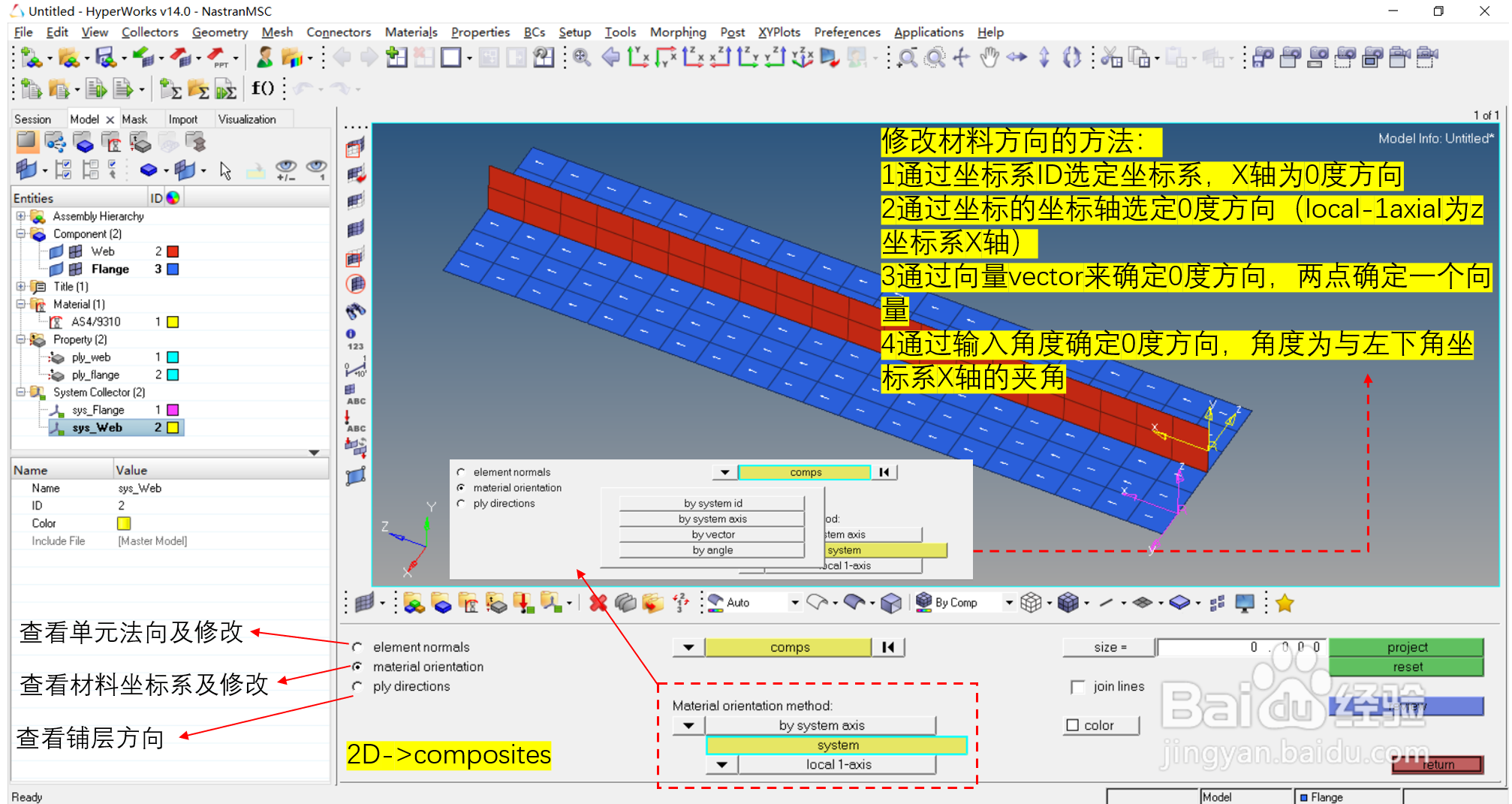Expand the Assembly Hierarchy tree node
This screenshot has height=804, width=1512.
coord(21,216)
